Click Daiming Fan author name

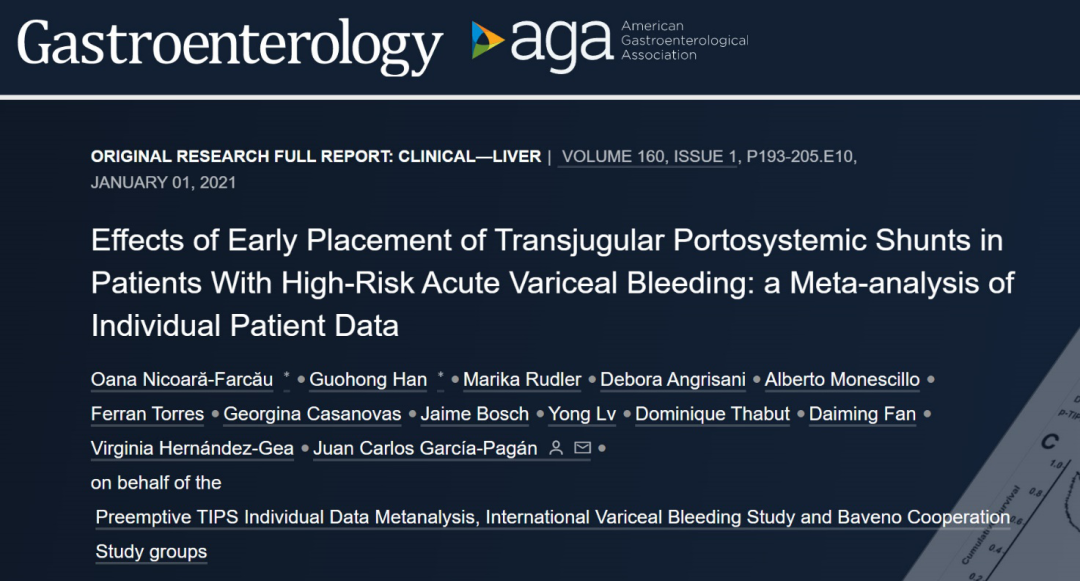point(862,414)
